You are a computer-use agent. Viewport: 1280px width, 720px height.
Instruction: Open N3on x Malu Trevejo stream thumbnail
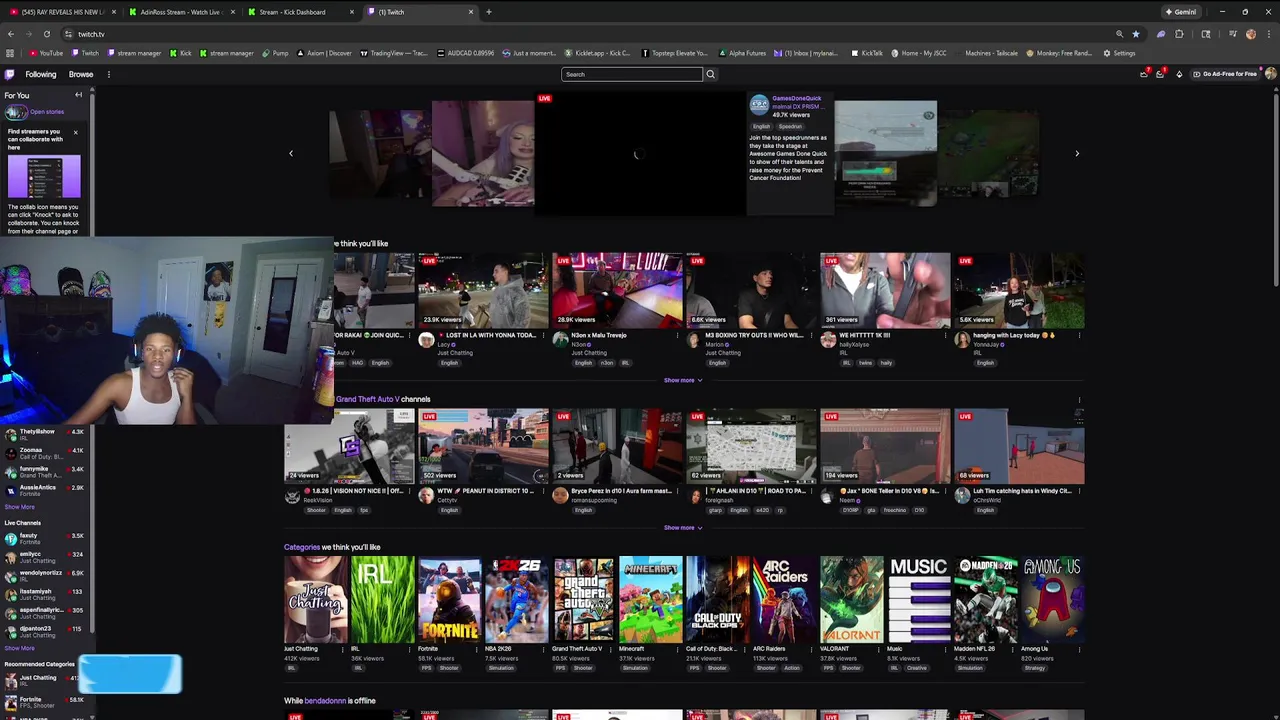click(617, 290)
